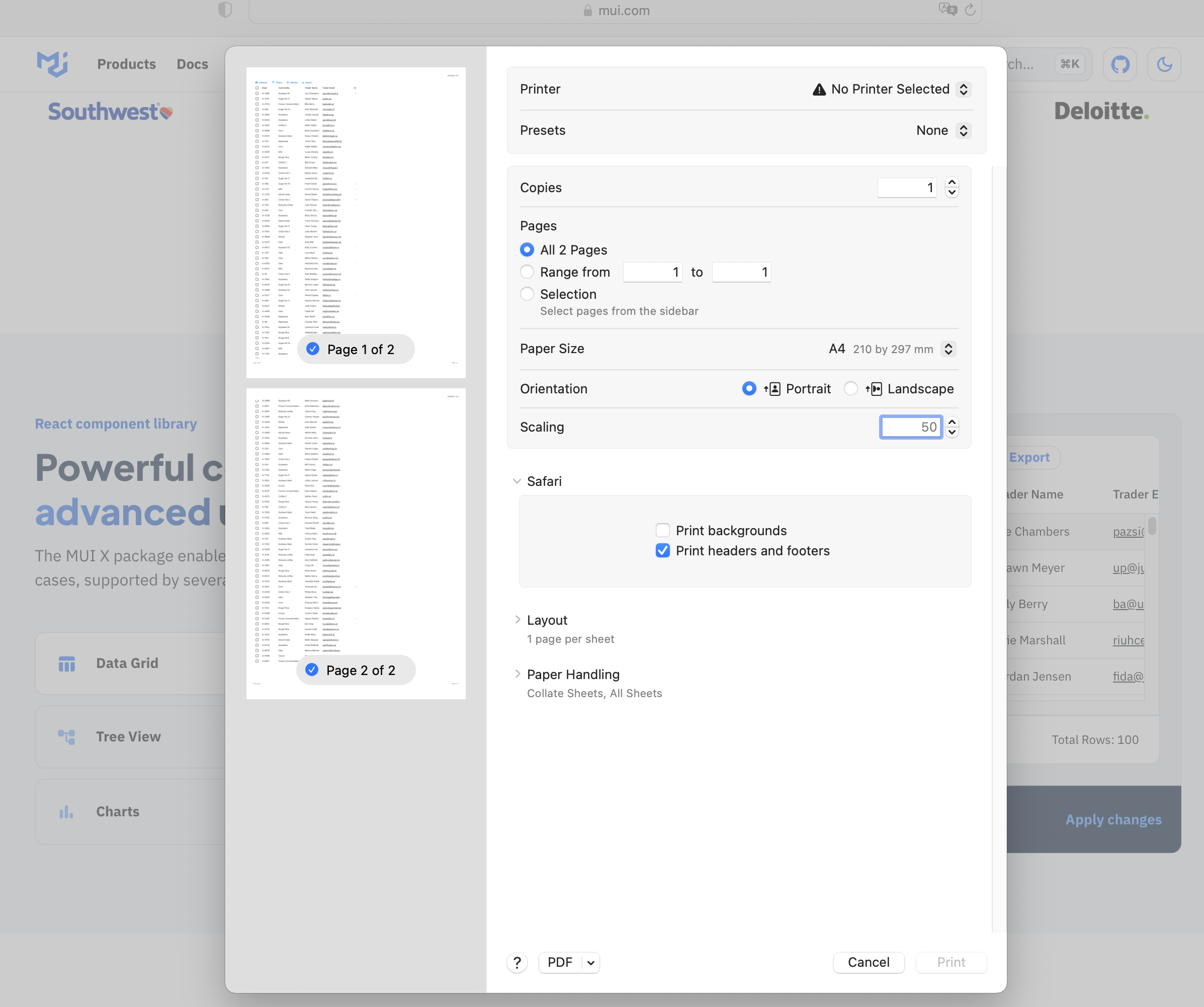This screenshot has height=1007, width=1204.
Task: Select the Data Grid panel icon
Action: click(x=67, y=663)
